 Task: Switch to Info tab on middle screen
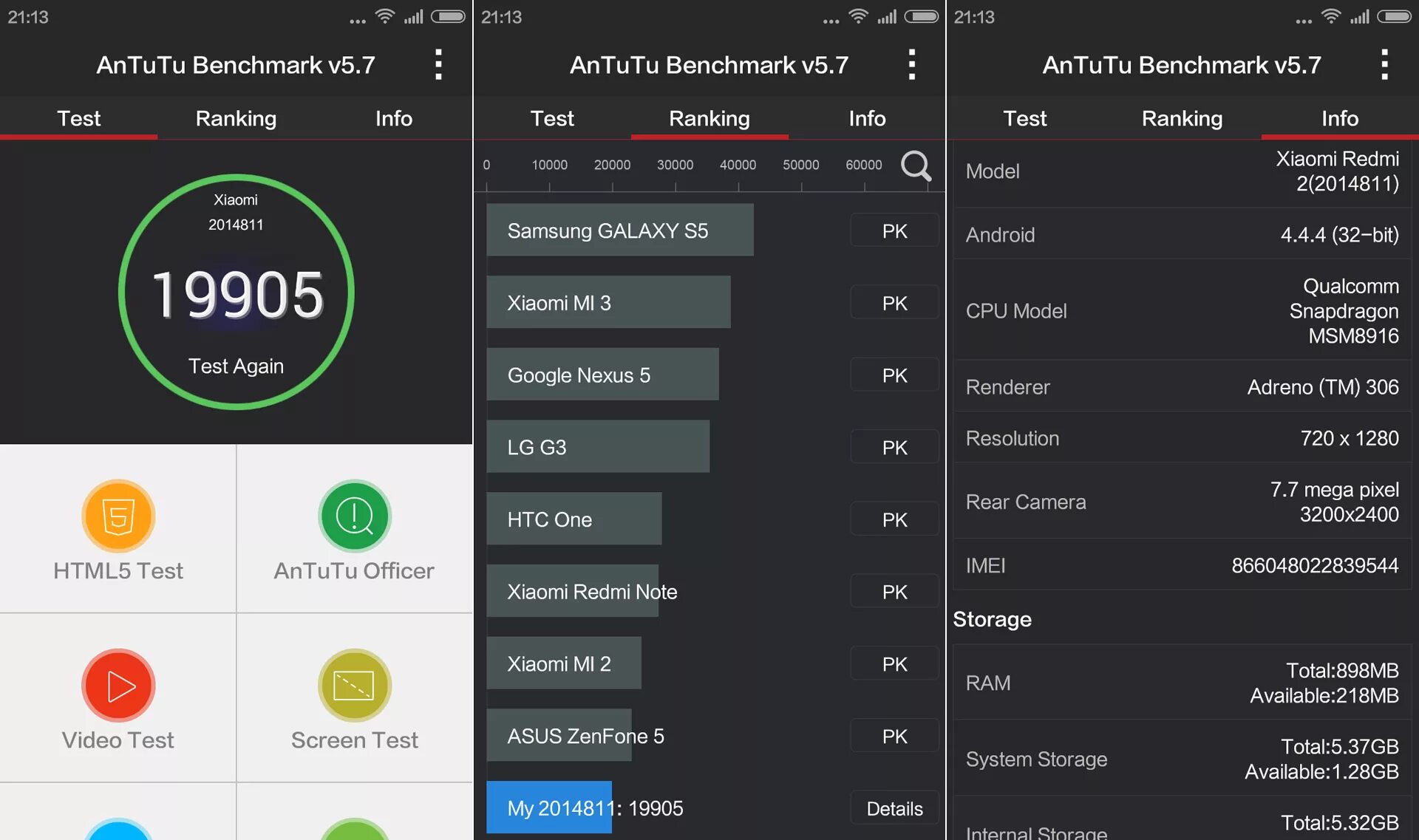[x=866, y=118]
